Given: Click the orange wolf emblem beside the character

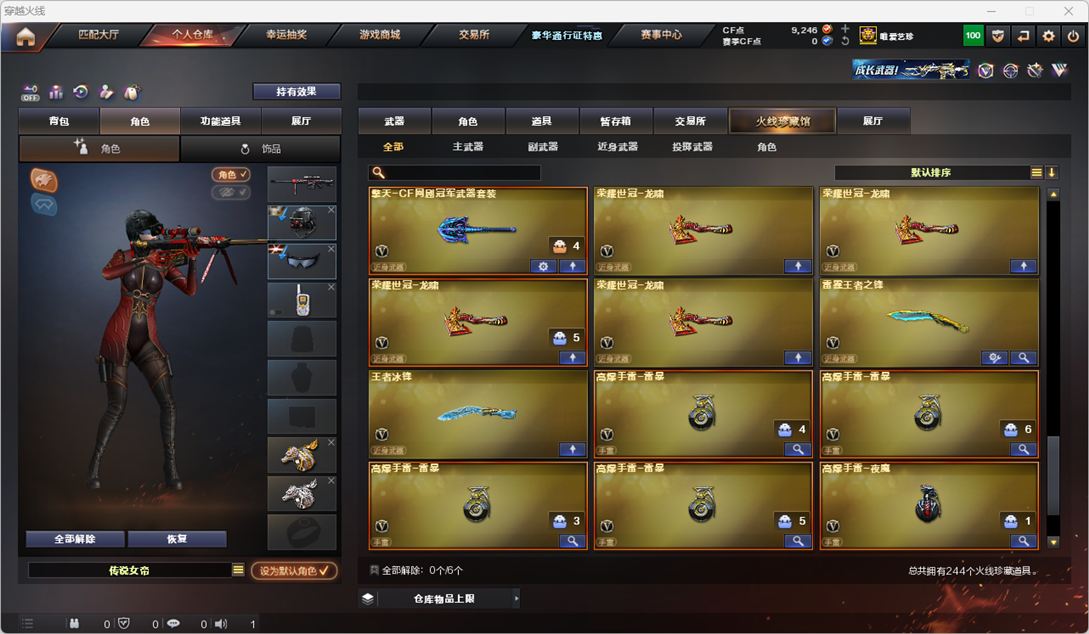Looking at the screenshot, I should (x=44, y=180).
